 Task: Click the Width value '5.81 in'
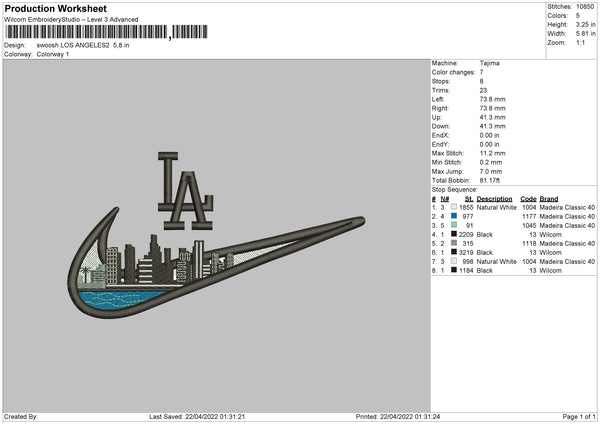[x=585, y=34]
